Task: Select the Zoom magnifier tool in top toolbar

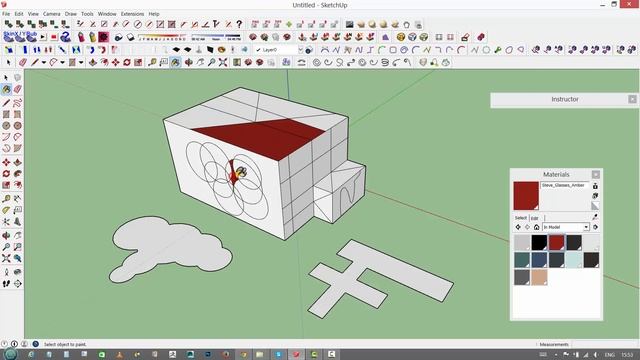Action: point(211,62)
